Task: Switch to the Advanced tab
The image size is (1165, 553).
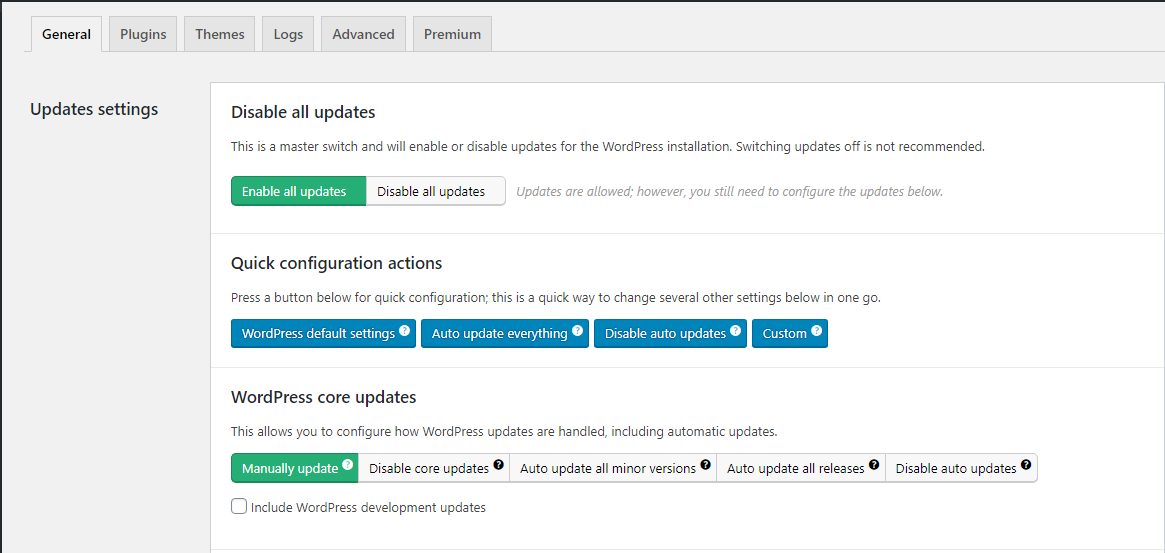Action: tap(363, 34)
